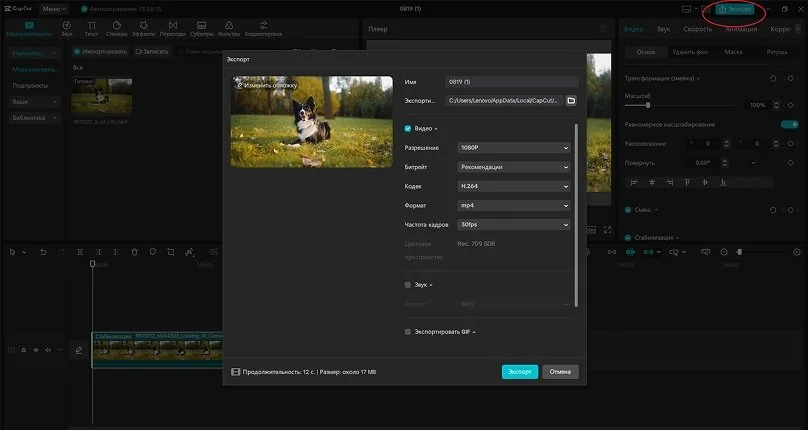Click the shield marker icon in timeline toolbar

point(153,252)
